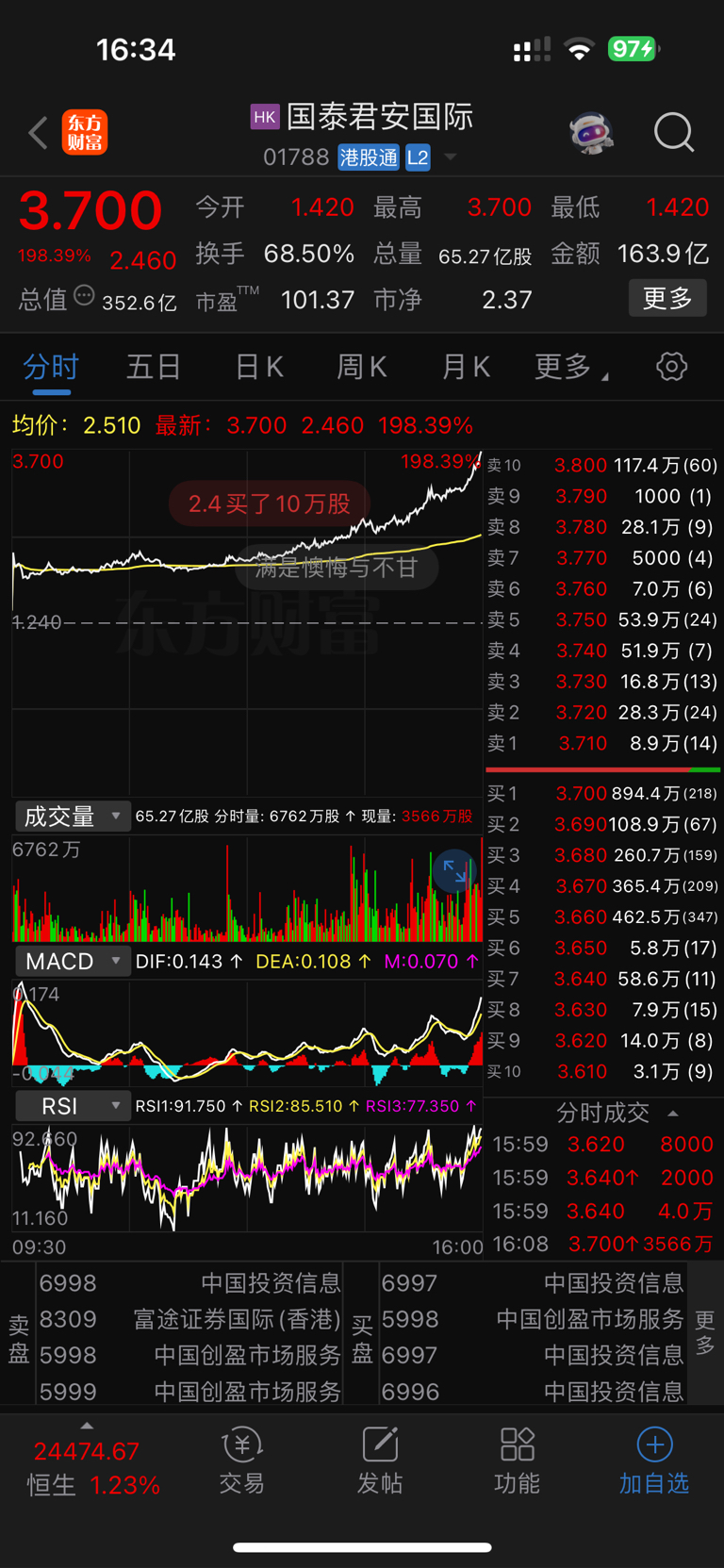The image size is (724, 1568).
Task: Open chart settings gear icon
Action: [671, 366]
